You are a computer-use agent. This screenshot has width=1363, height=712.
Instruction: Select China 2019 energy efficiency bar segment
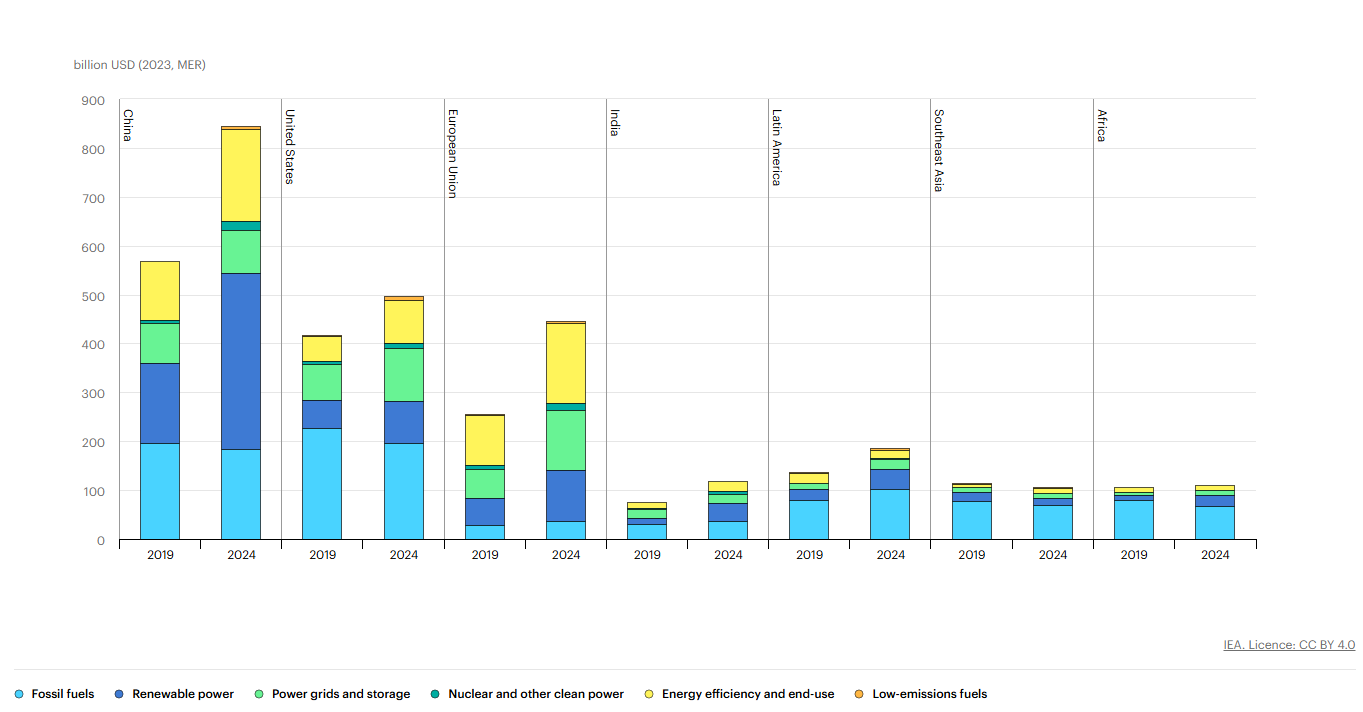coord(160,291)
